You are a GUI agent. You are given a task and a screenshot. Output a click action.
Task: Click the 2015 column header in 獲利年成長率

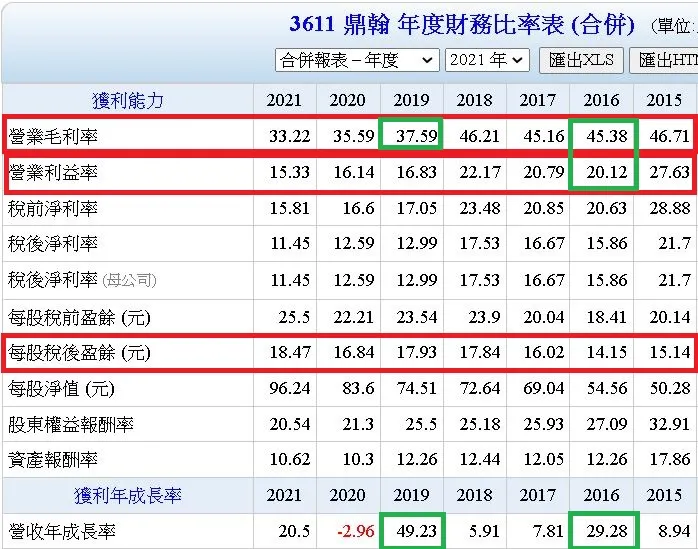[664, 495]
